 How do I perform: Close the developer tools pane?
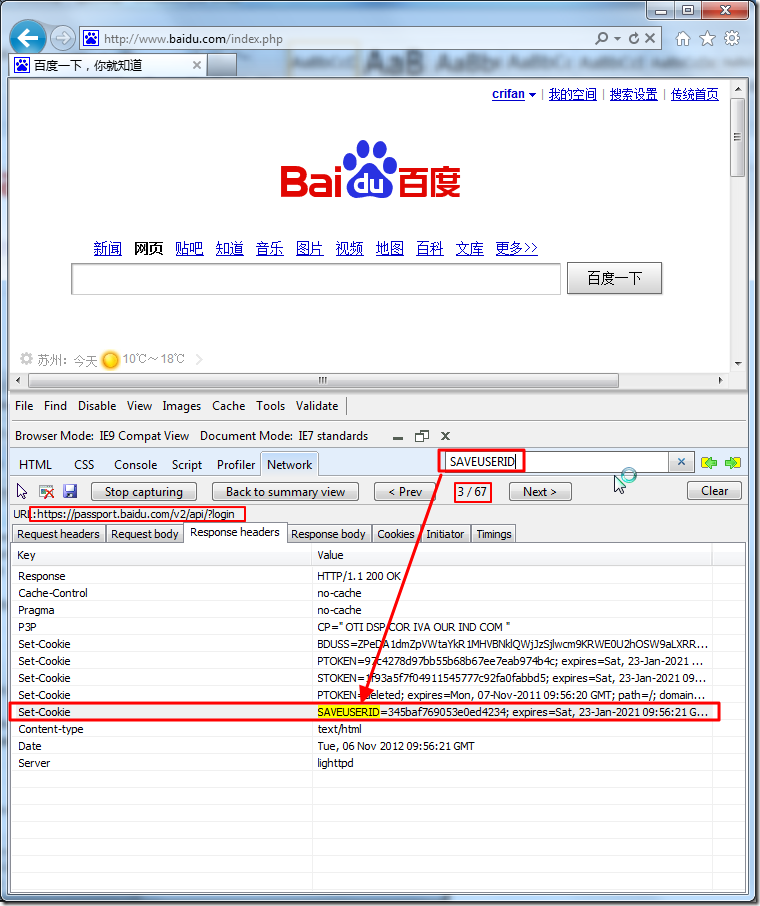pos(445,436)
